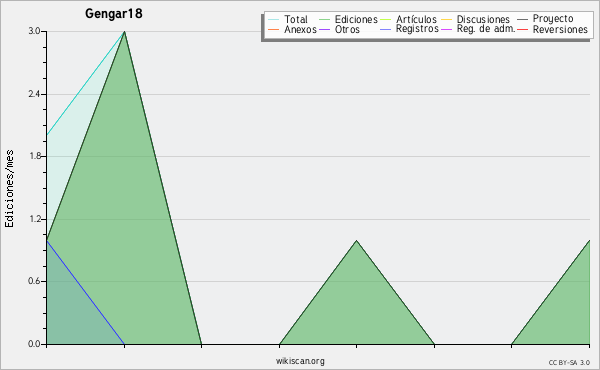Click the 2.4 y-axis value

tap(34, 94)
